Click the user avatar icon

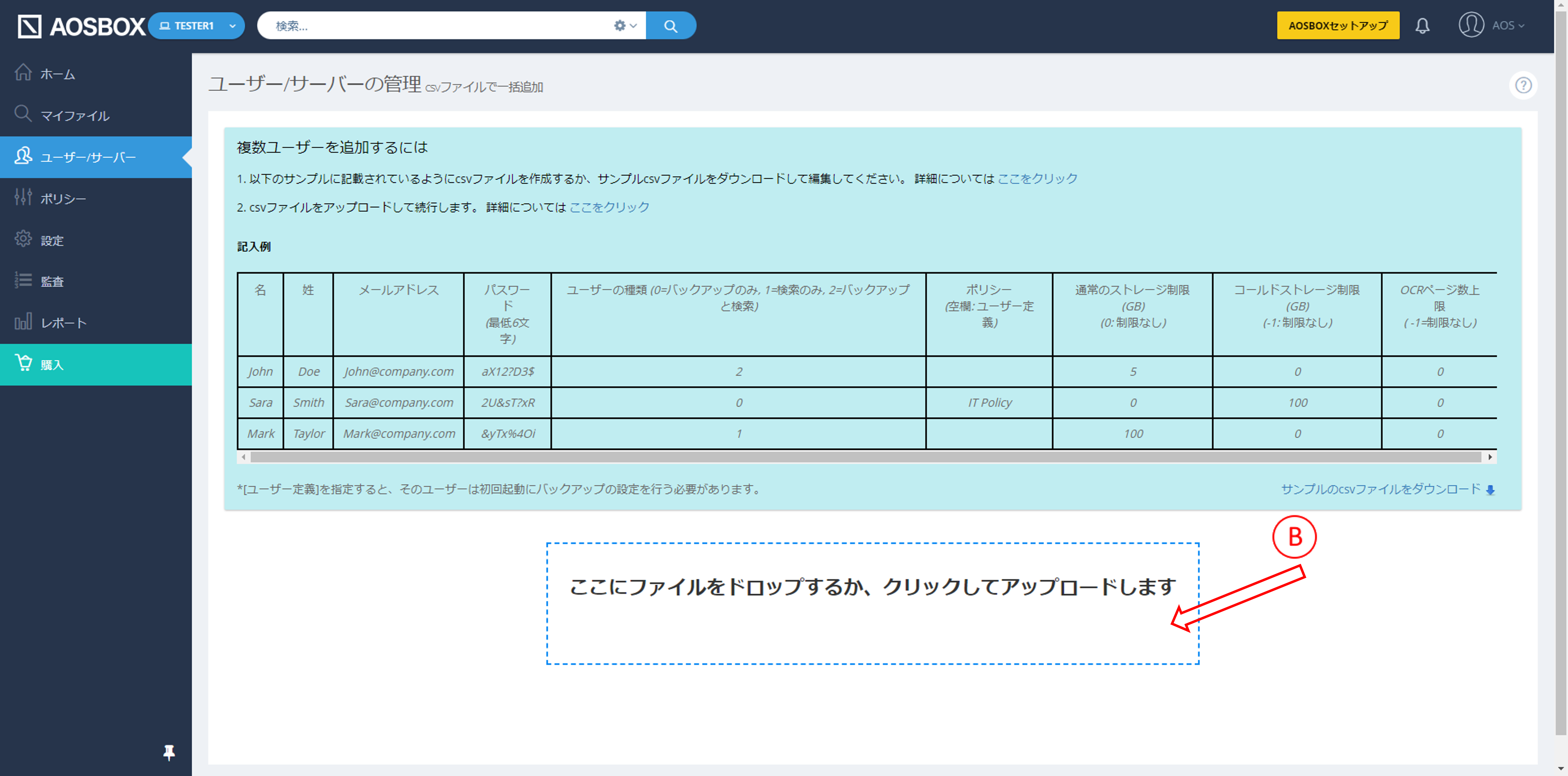1471,25
